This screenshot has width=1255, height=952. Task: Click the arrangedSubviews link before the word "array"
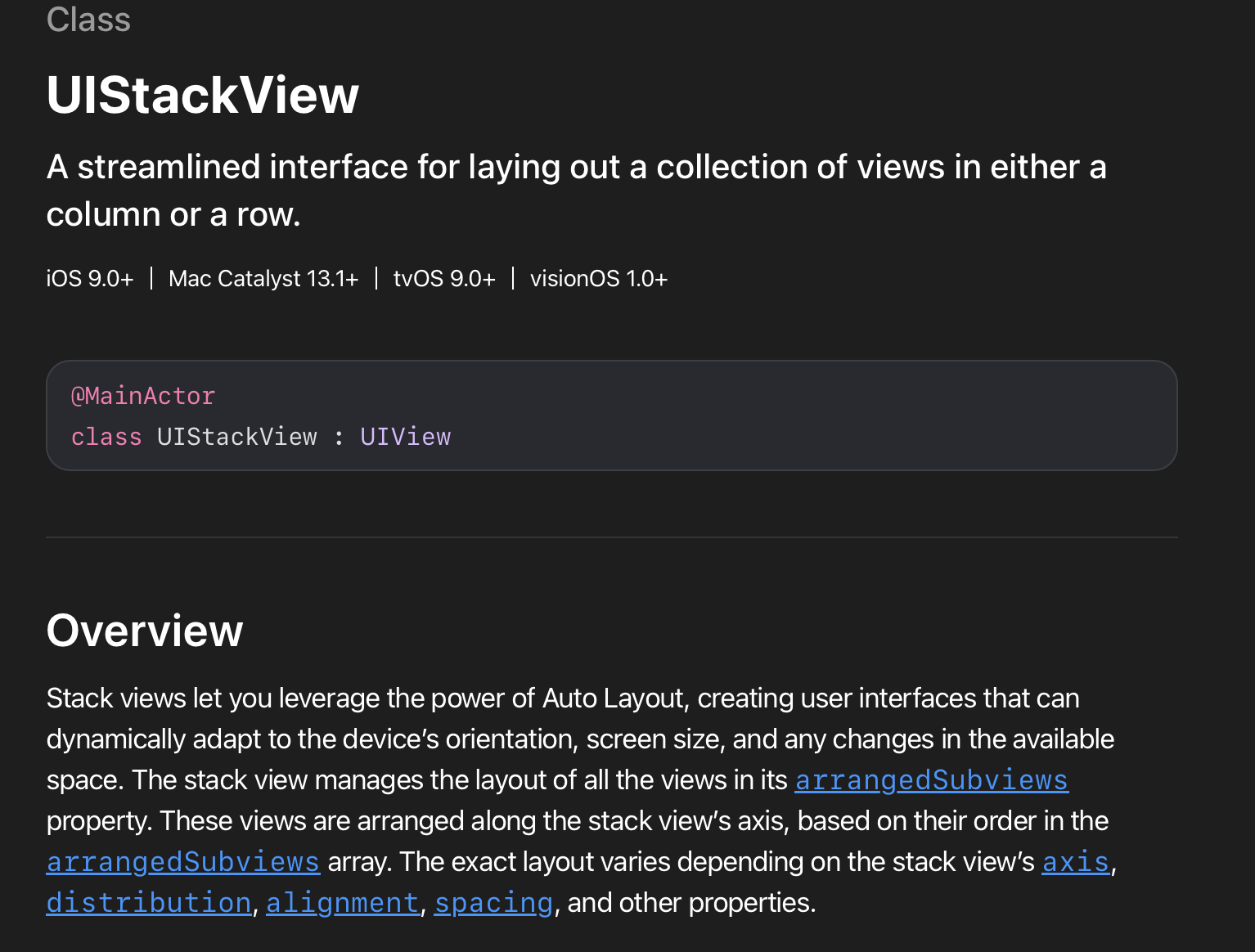coord(182,862)
